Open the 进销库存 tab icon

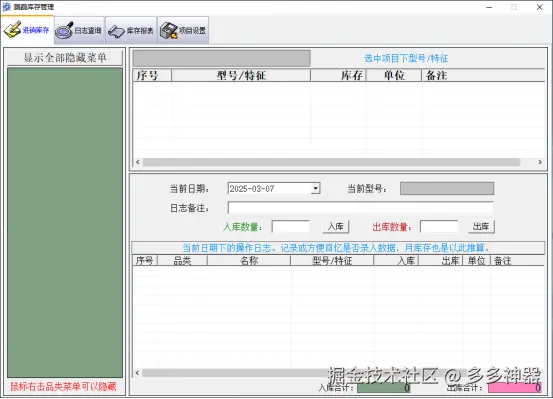click(x=12, y=30)
